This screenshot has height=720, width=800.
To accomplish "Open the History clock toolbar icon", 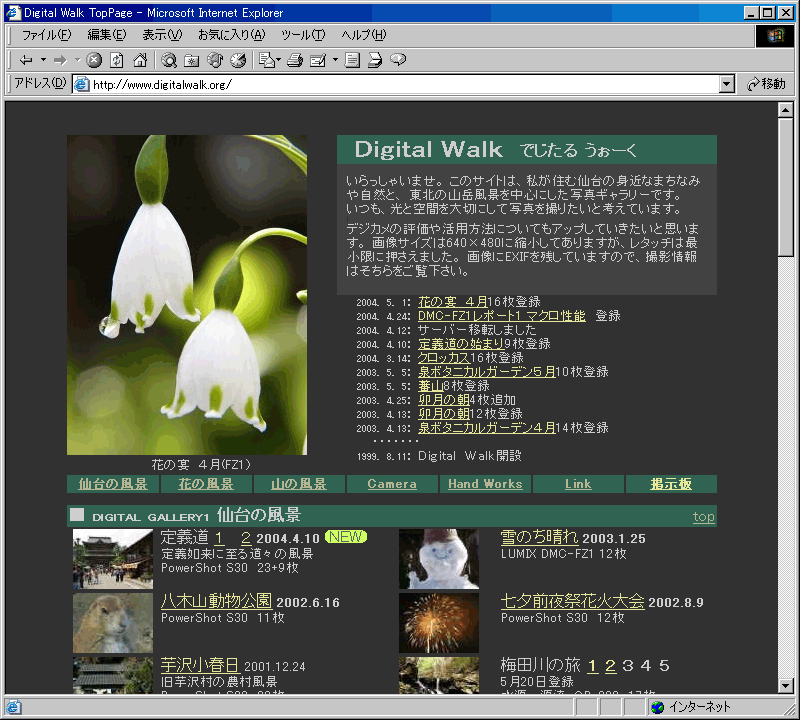I will coord(238,60).
